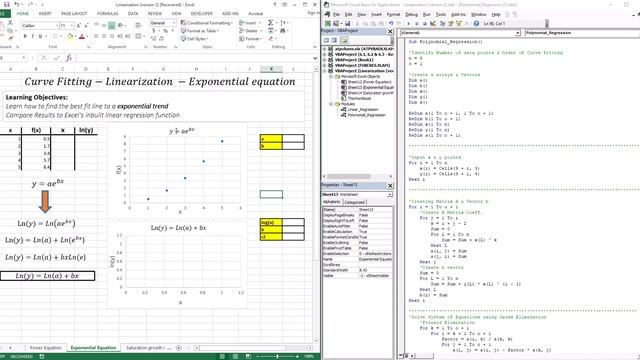The height and width of the screenshot is (360, 640).
Task: Click View Code icon in Project panel
Action: 327,40
